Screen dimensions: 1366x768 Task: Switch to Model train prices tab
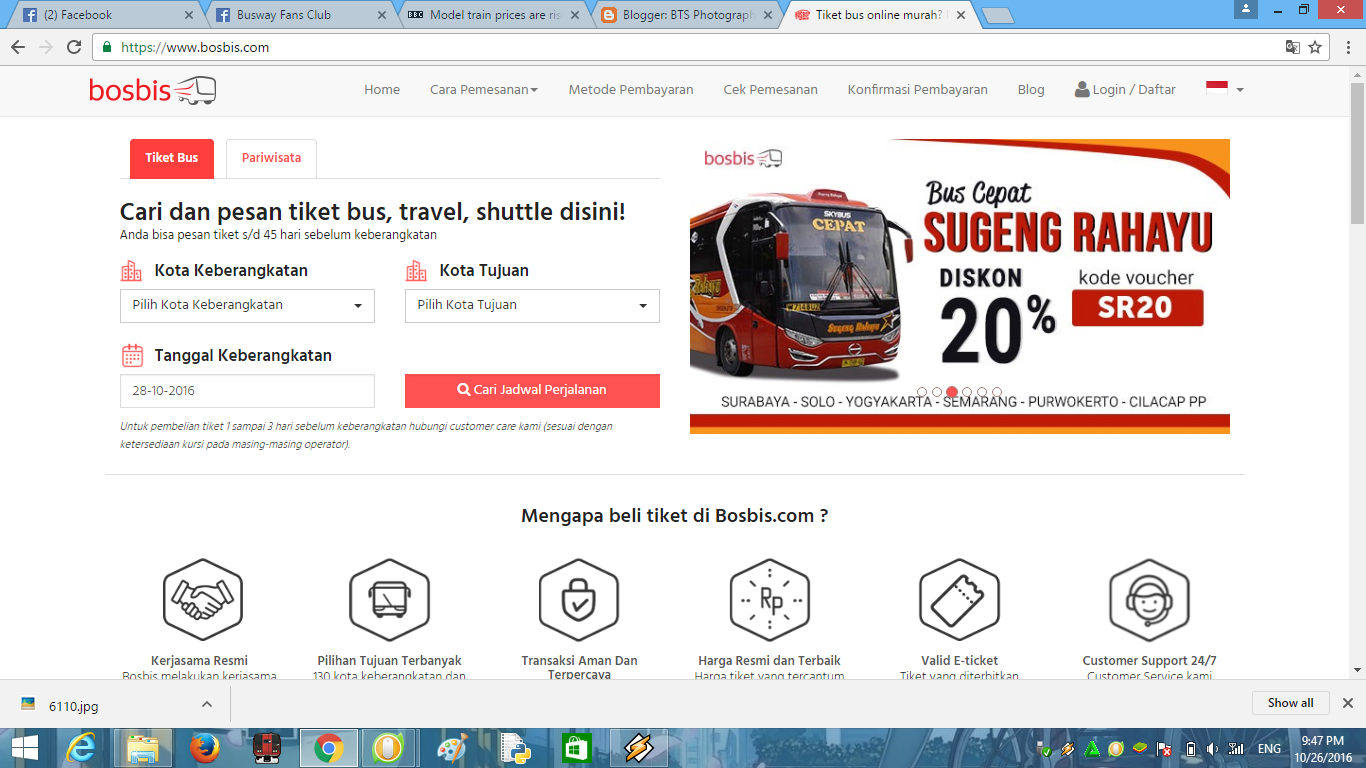[x=492, y=15]
